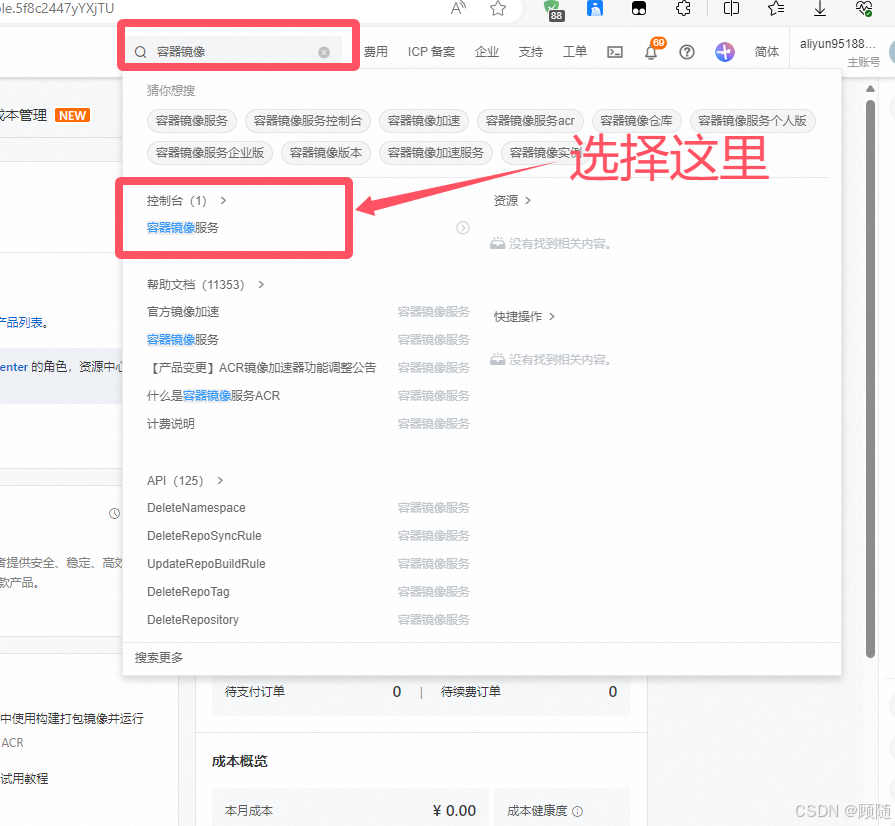895x826 pixels.
Task: Open 容器镜像服务 console result
Action: point(183,228)
